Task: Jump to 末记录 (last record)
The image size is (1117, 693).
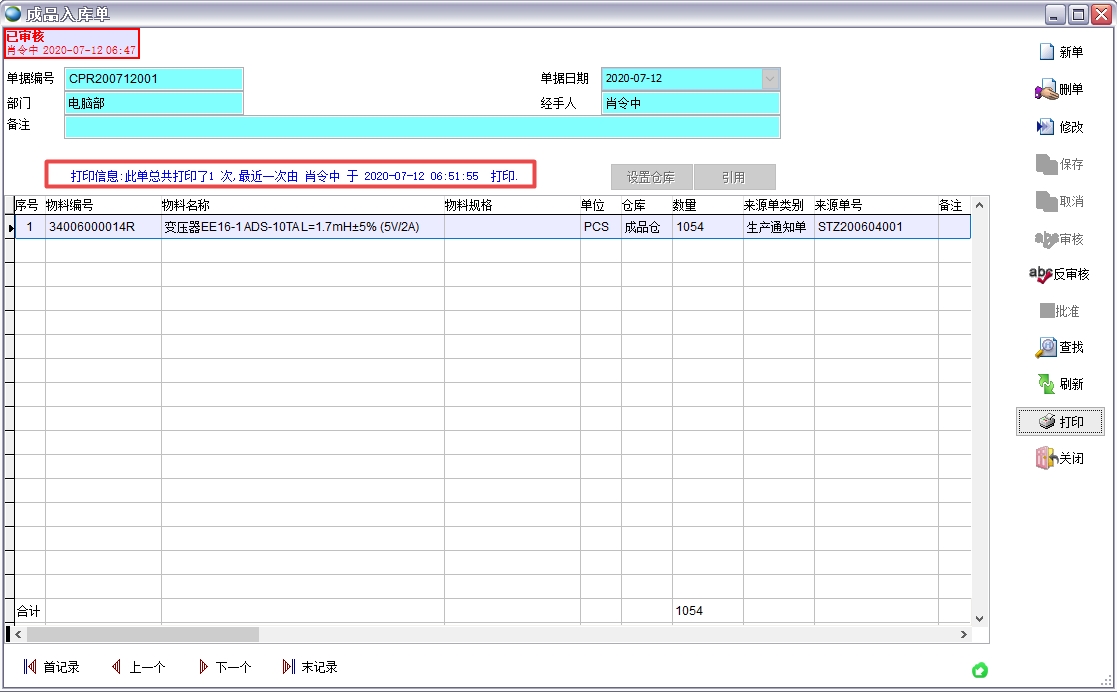Action: click(289, 667)
